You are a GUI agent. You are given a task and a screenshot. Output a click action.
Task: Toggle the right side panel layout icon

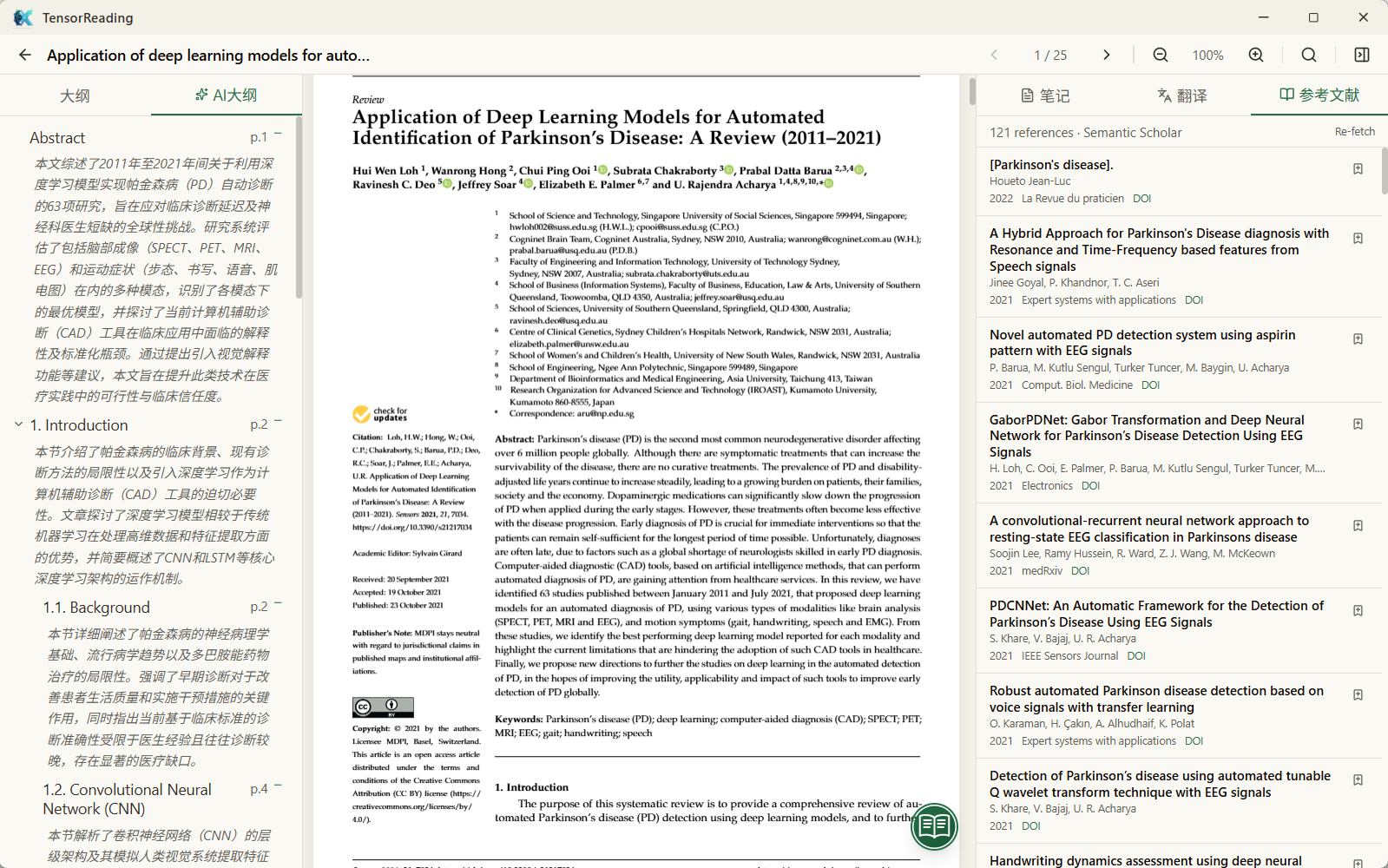tap(1362, 55)
